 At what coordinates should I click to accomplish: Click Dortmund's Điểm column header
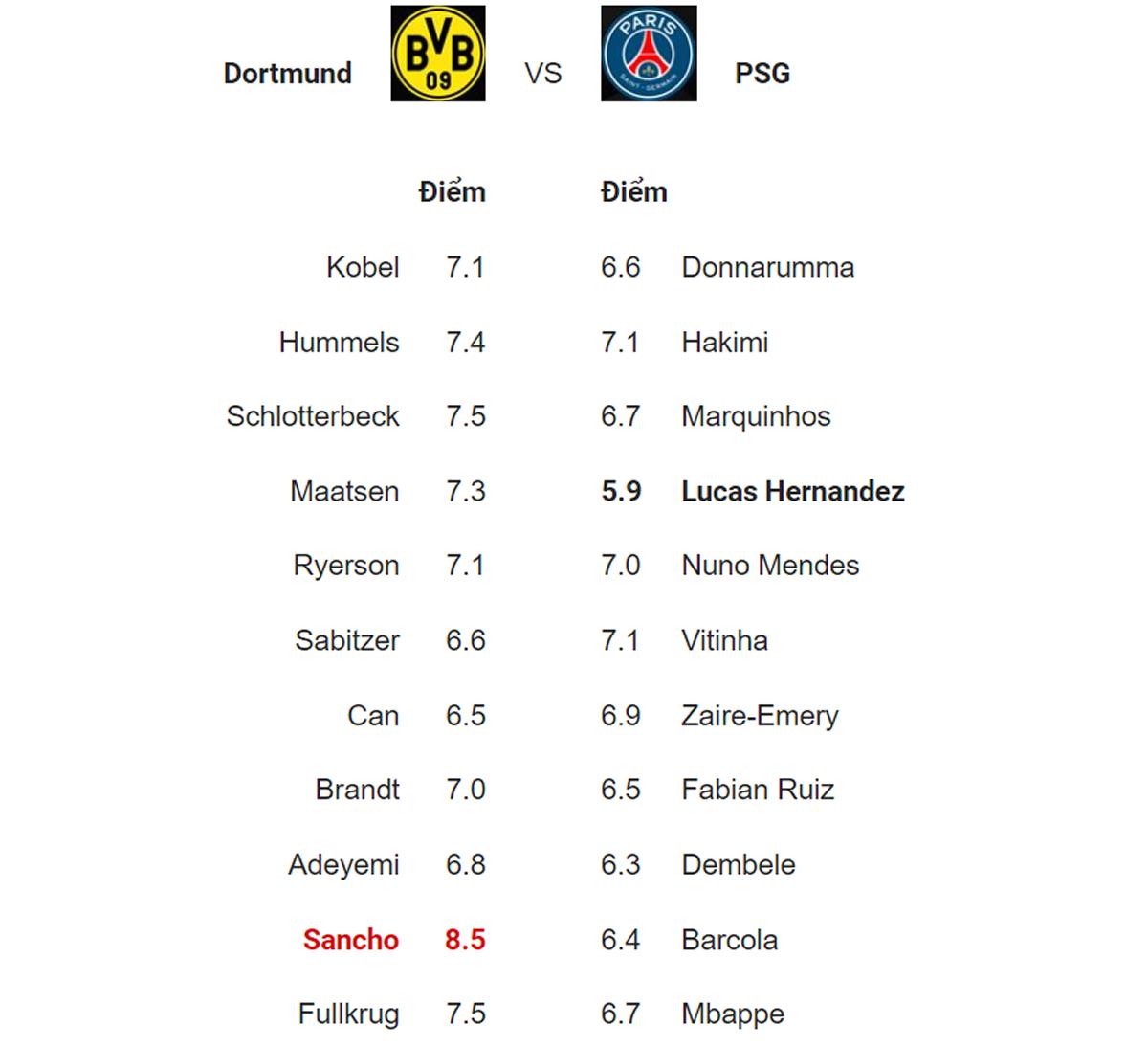coord(452,192)
